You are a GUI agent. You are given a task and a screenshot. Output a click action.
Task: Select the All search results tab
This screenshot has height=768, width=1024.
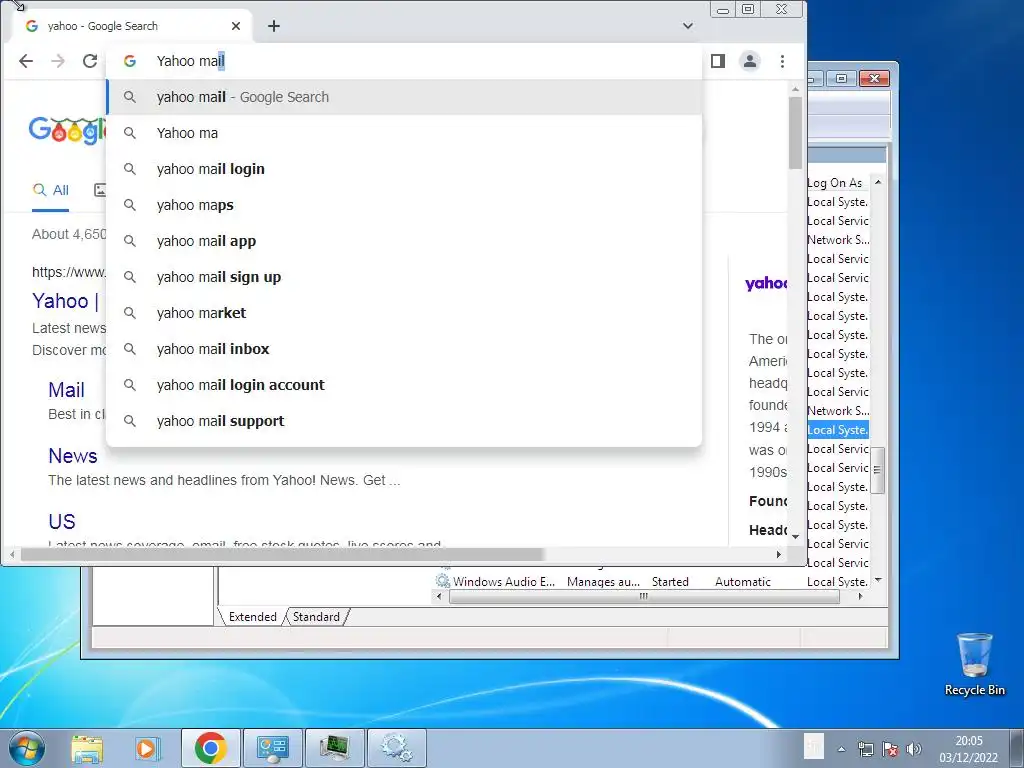(51, 190)
